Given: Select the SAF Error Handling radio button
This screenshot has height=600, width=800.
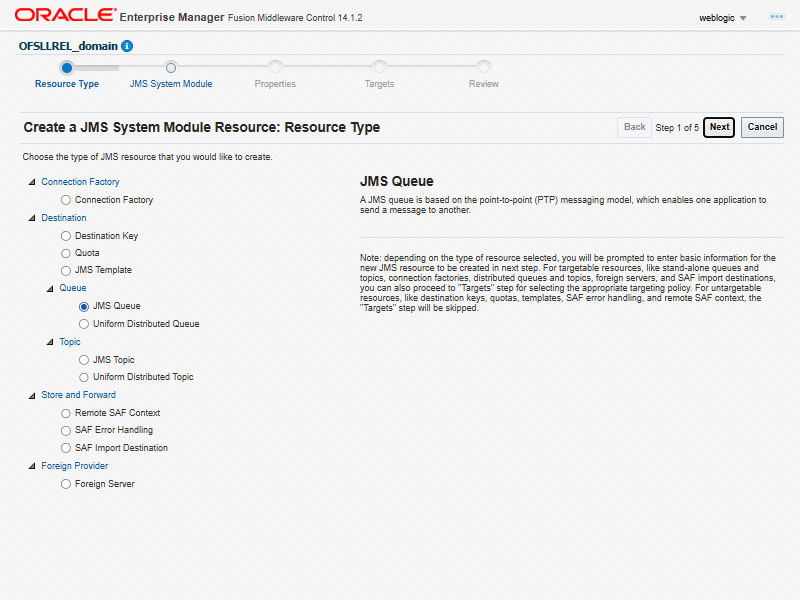Looking at the screenshot, I should coord(66,431).
